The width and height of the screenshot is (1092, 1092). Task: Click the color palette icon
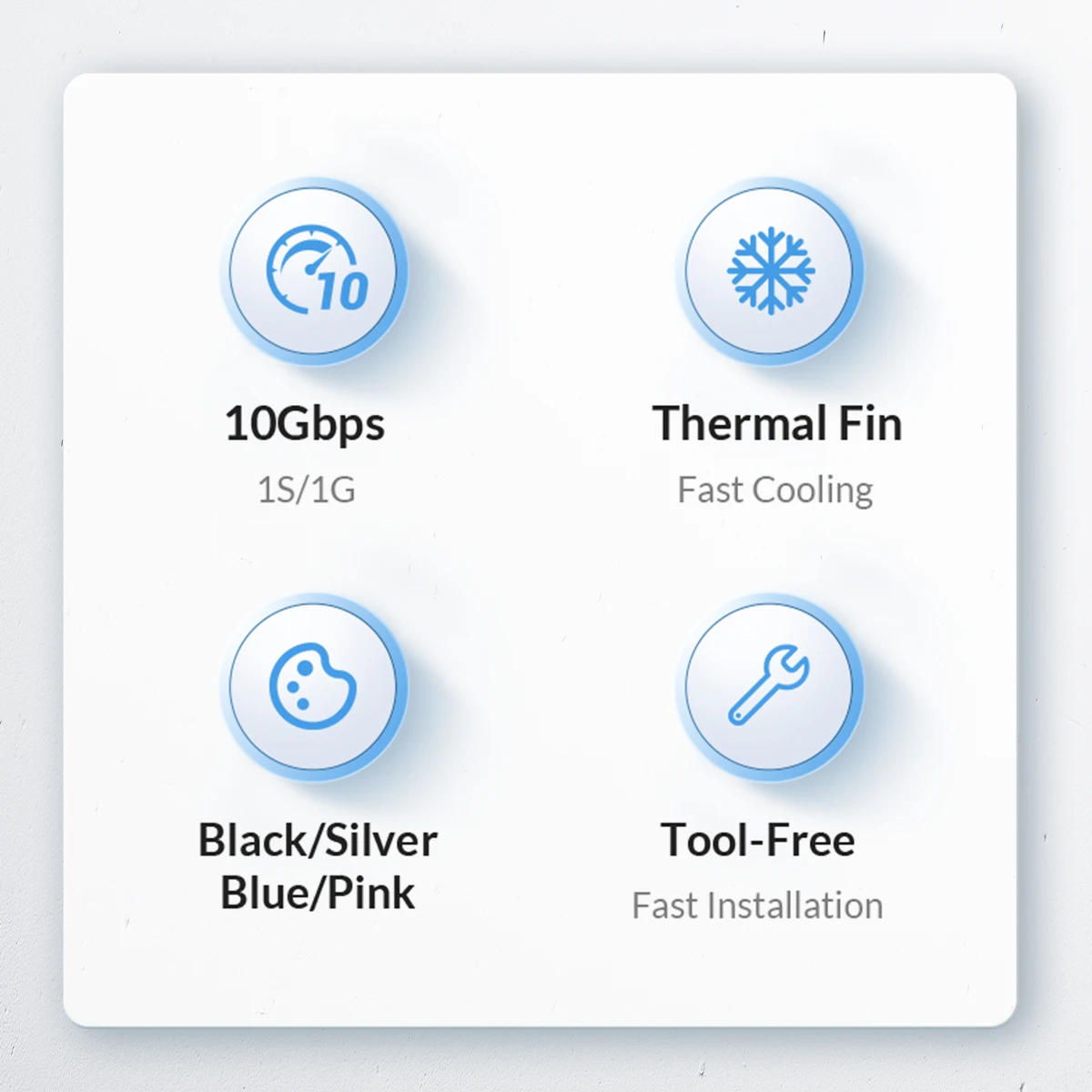(x=313, y=686)
